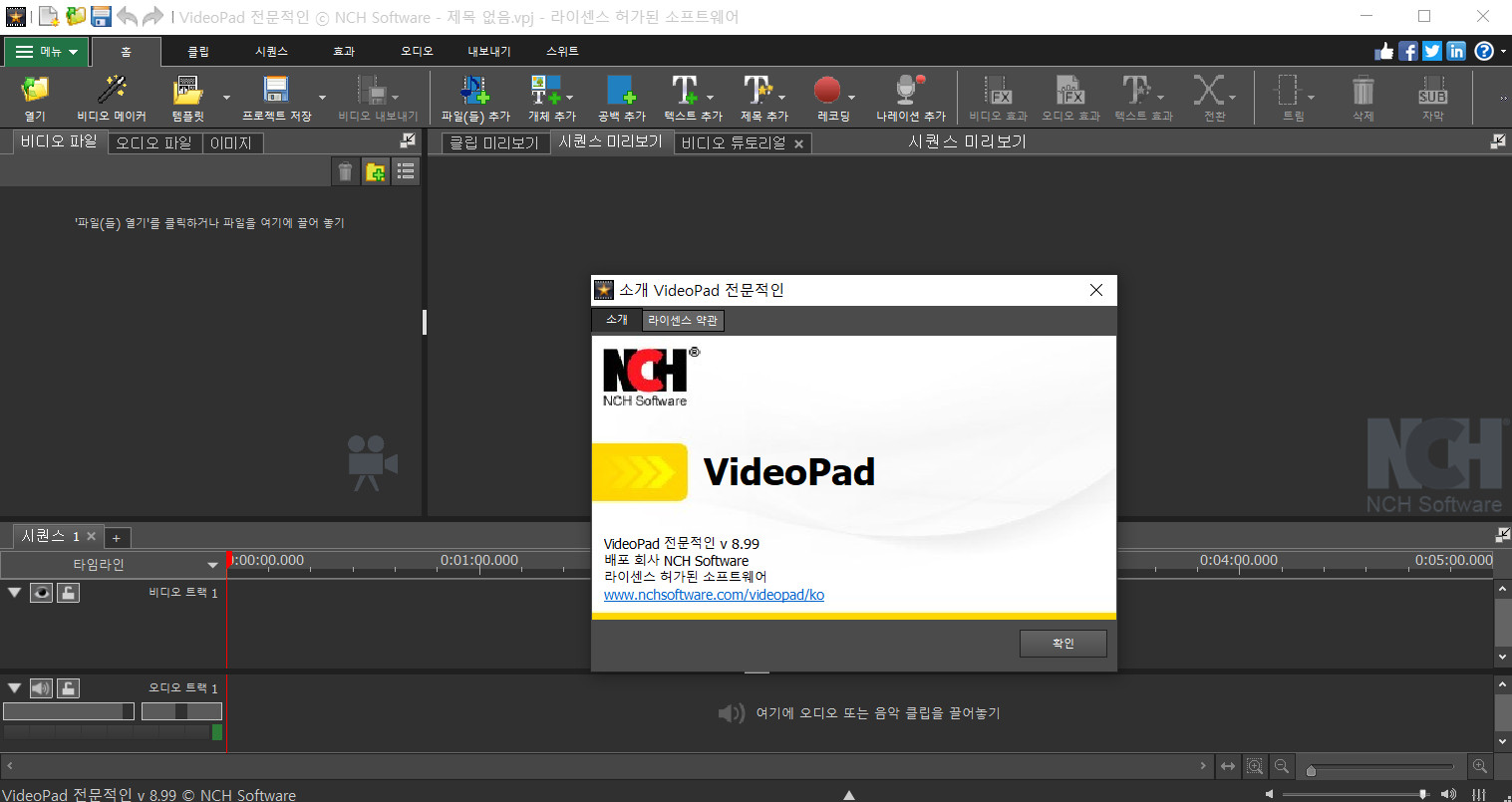Collapse 비디오 트랙 1 with its triangle
Screen dimensions: 1512x802
coord(14,592)
